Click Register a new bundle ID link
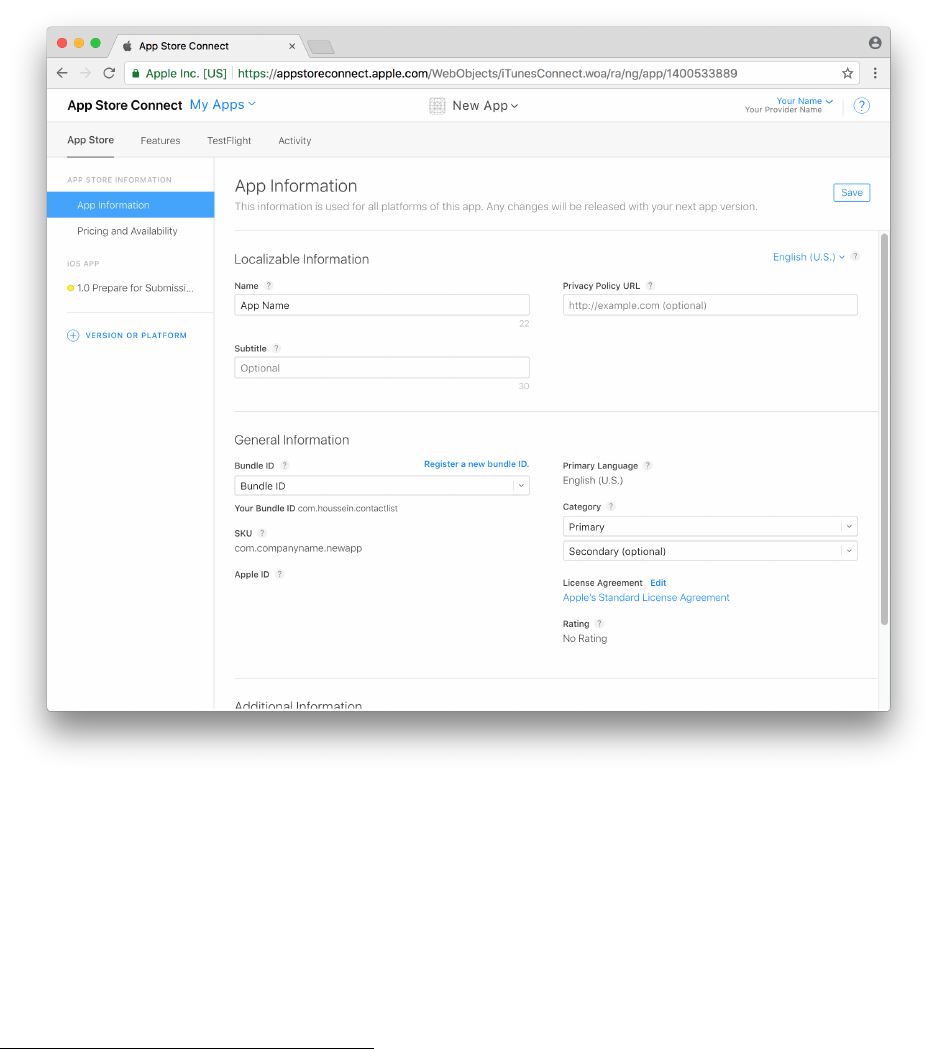The image size is (937, 1049). 476,464
